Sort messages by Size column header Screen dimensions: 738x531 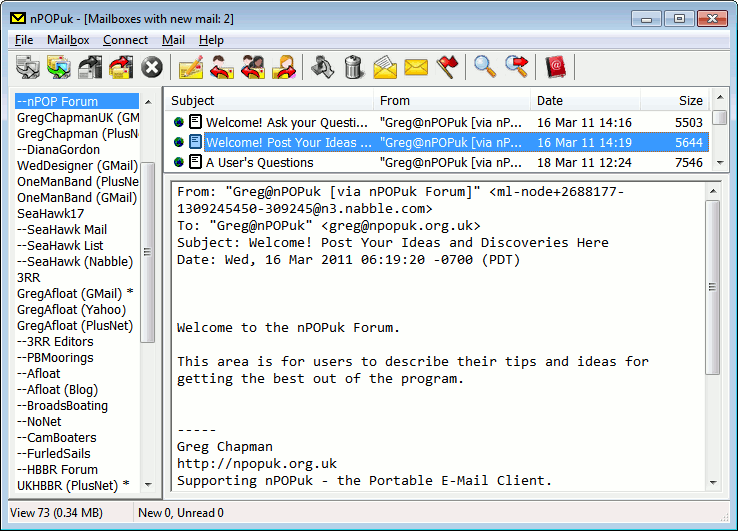674,100
